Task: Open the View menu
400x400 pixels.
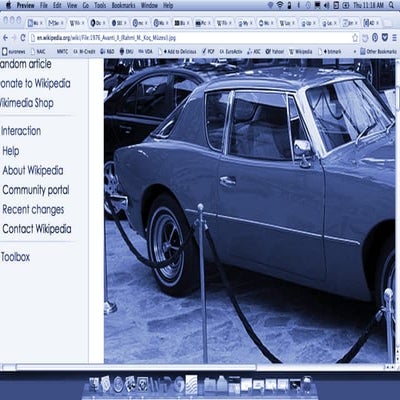Action: click(x=72, y=5)
